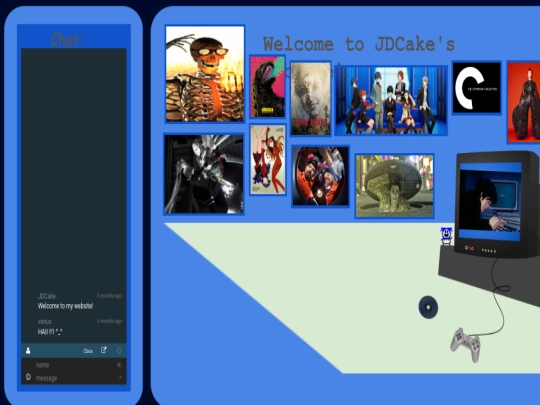Click the game disc on the floor
The width and height of the screenshot is (540, 405).
point(428,307)
